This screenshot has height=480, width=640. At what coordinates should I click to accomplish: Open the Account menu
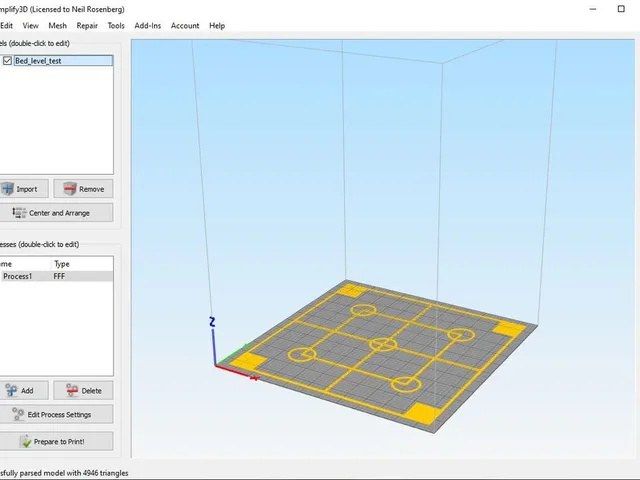(x=185, y=26)
